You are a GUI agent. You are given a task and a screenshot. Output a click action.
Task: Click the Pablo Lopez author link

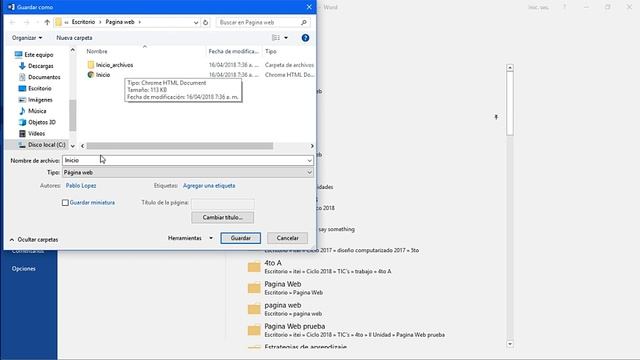pyautogui.click(x=81, y=186)
